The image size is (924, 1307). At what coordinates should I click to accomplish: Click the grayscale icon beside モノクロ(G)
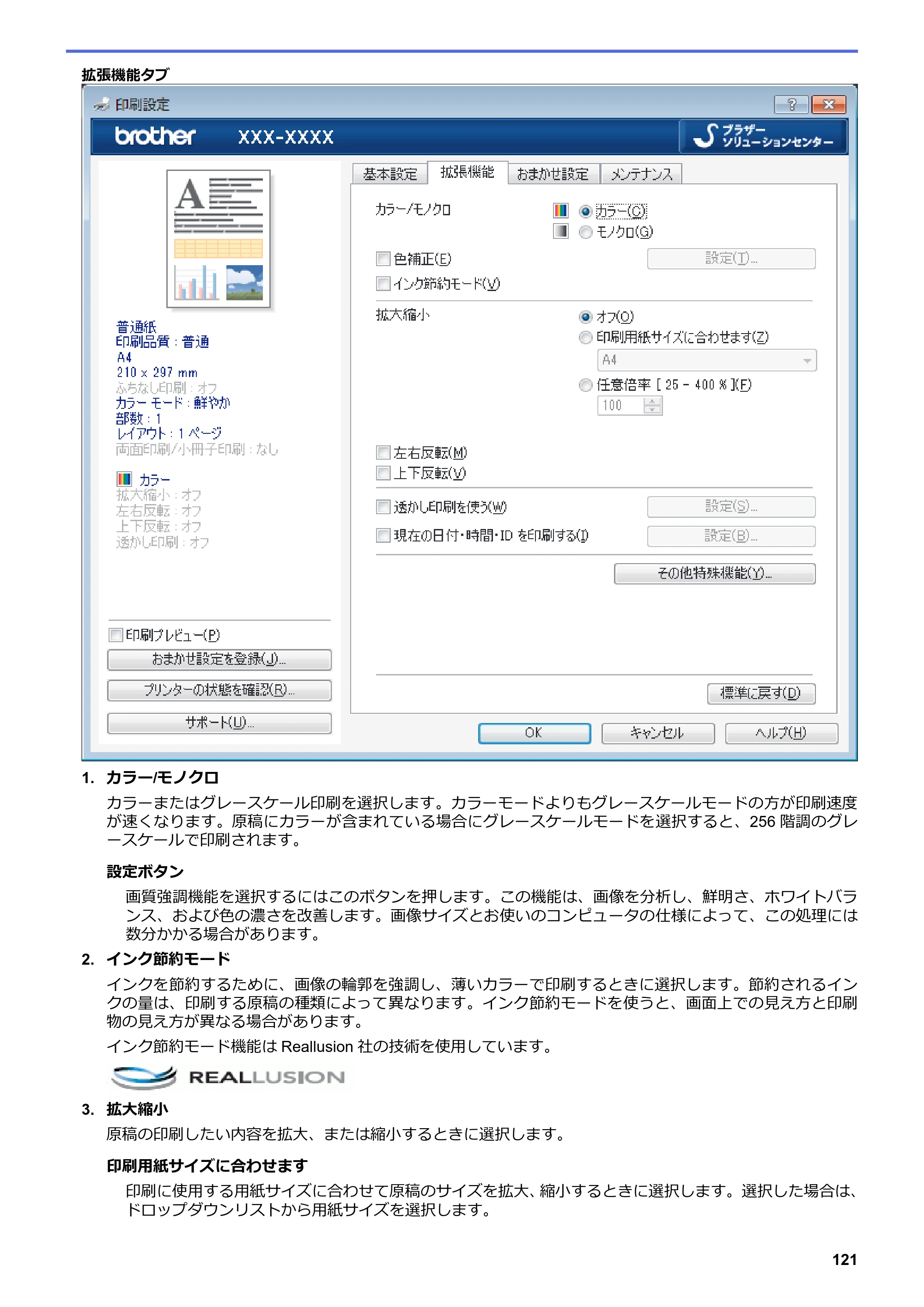click(x=560, y=231)
